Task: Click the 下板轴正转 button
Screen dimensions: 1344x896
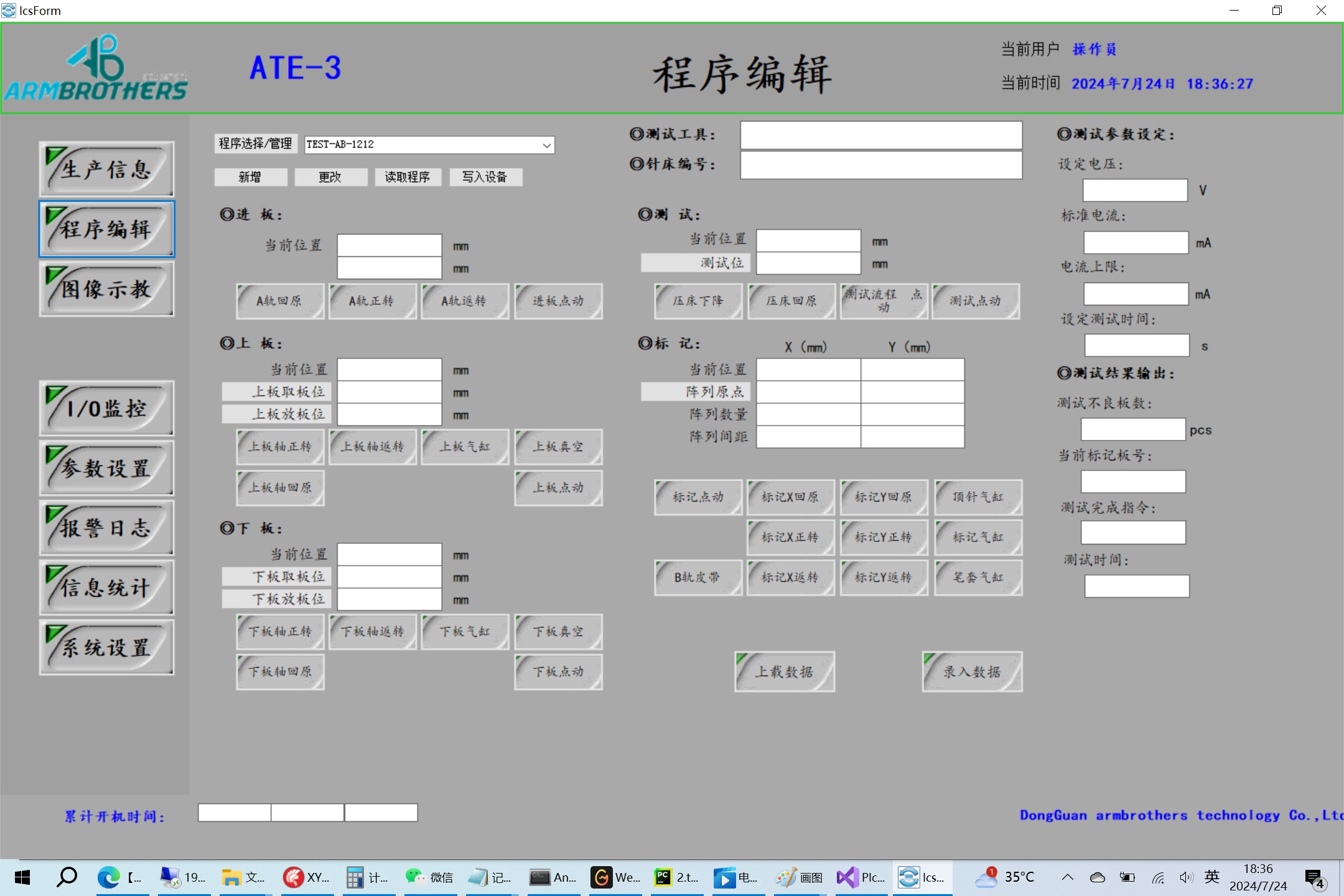Action: pyautogui.click(x=280, y=632)
